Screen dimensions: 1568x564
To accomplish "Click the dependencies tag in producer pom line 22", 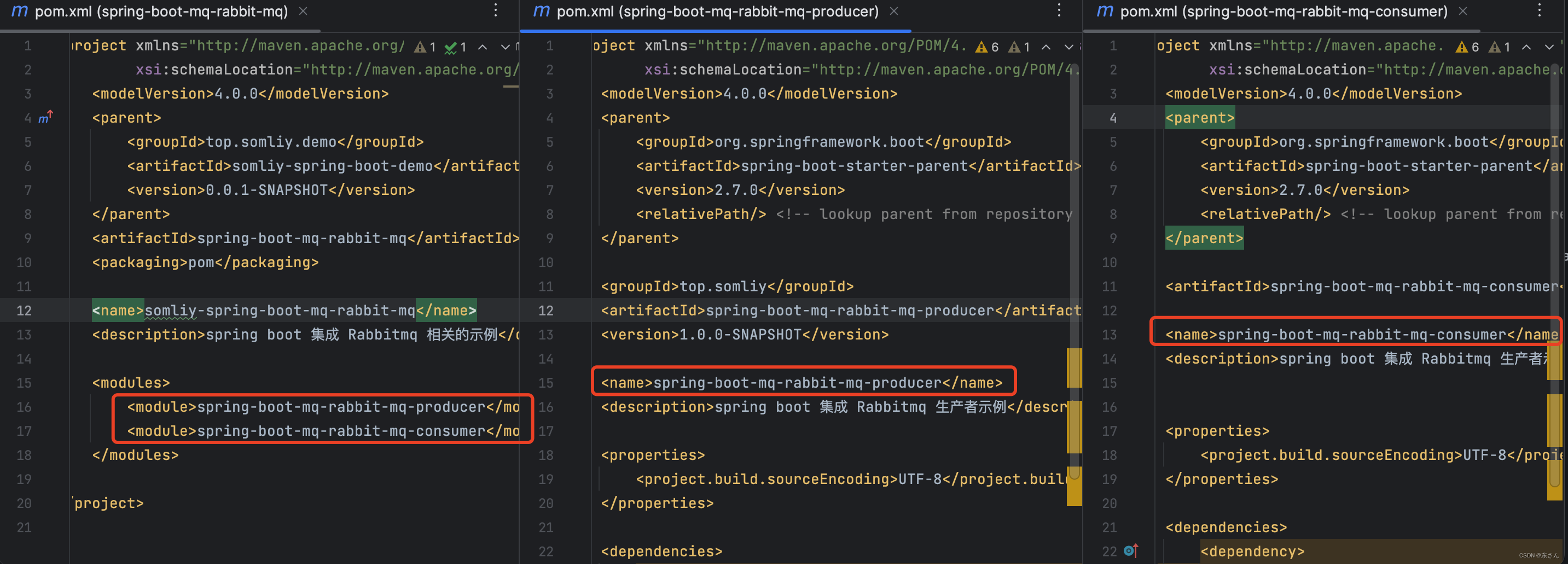I will (661, 552).
